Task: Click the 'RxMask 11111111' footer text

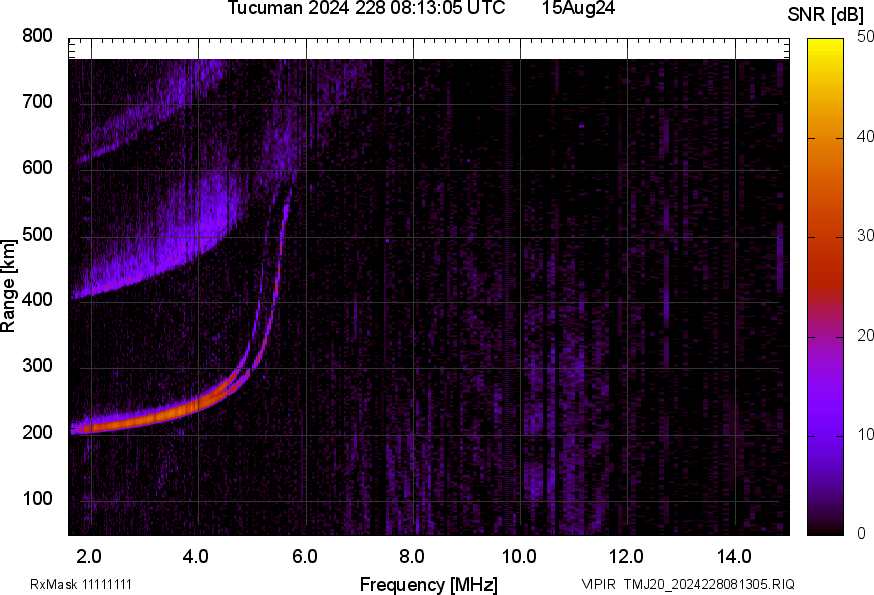Action: 81,584
